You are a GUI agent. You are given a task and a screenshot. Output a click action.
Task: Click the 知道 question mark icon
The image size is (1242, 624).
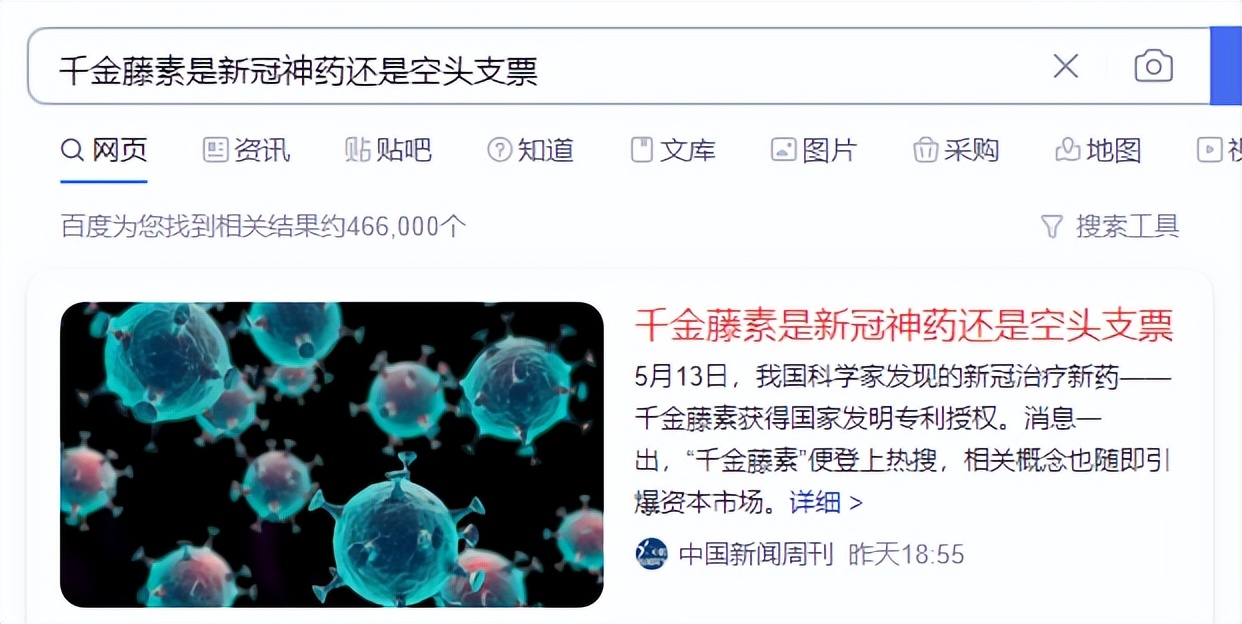499,150
